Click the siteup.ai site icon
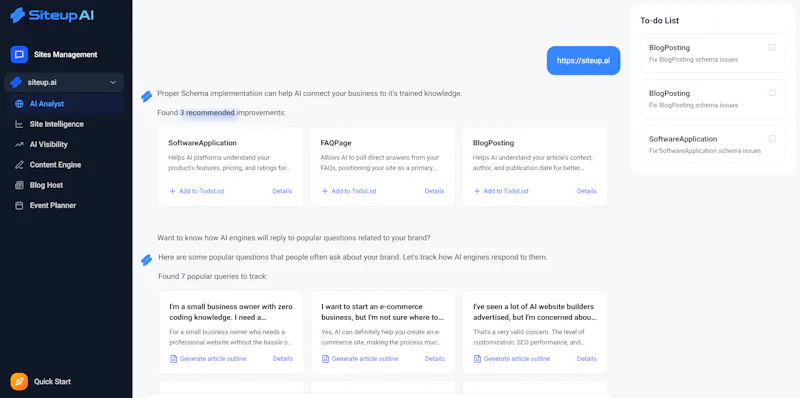Image resolution: width=800 pixels, height=398 pixels. (16, 82)
